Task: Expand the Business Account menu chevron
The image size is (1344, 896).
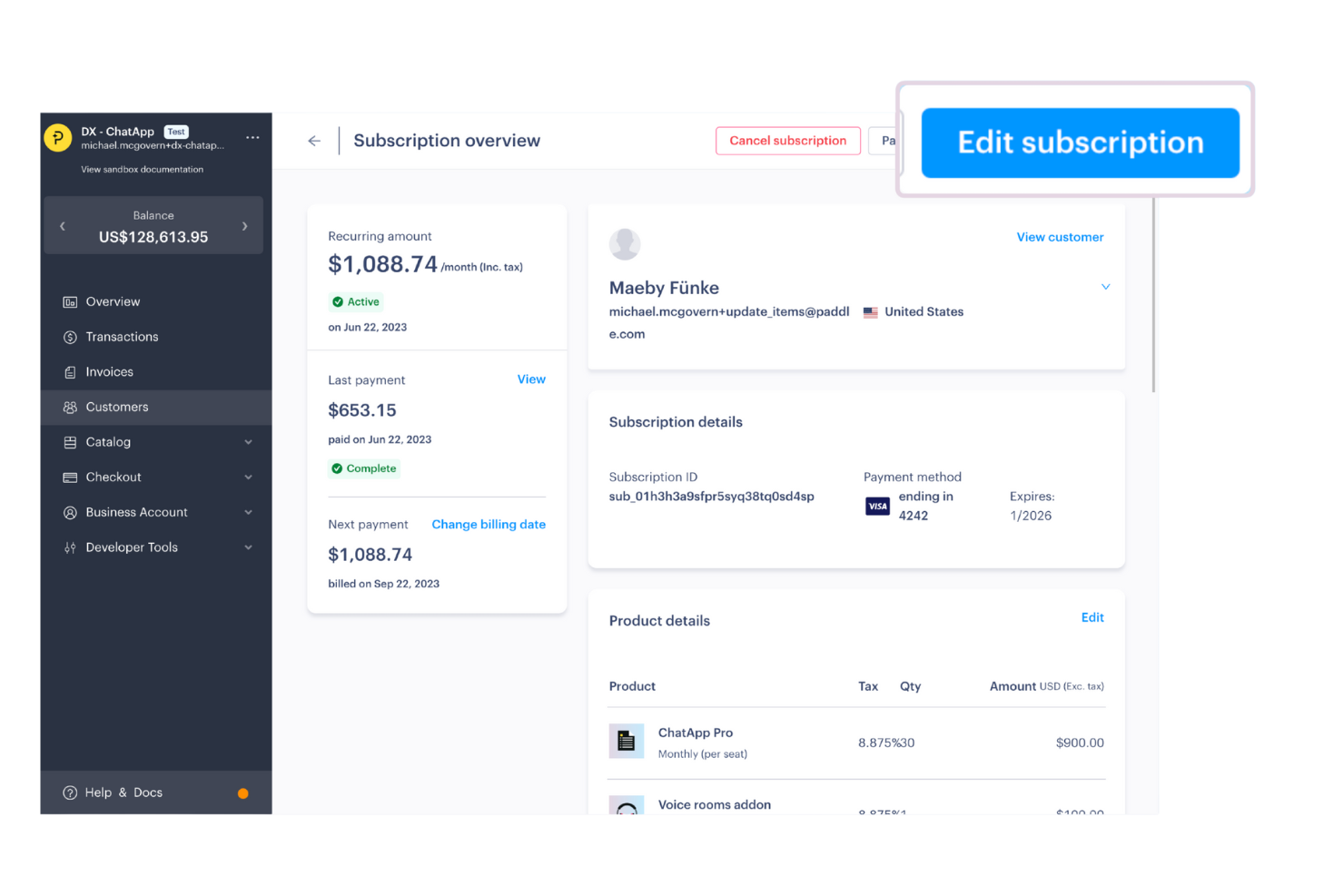Action: pos(249,512)
